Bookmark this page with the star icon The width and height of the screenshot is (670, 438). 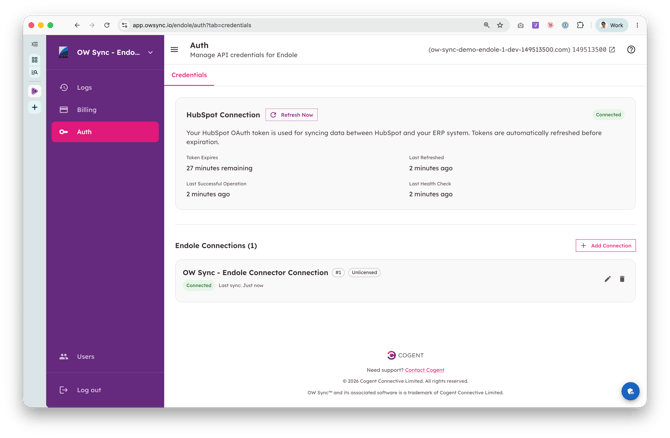[500, 25]
